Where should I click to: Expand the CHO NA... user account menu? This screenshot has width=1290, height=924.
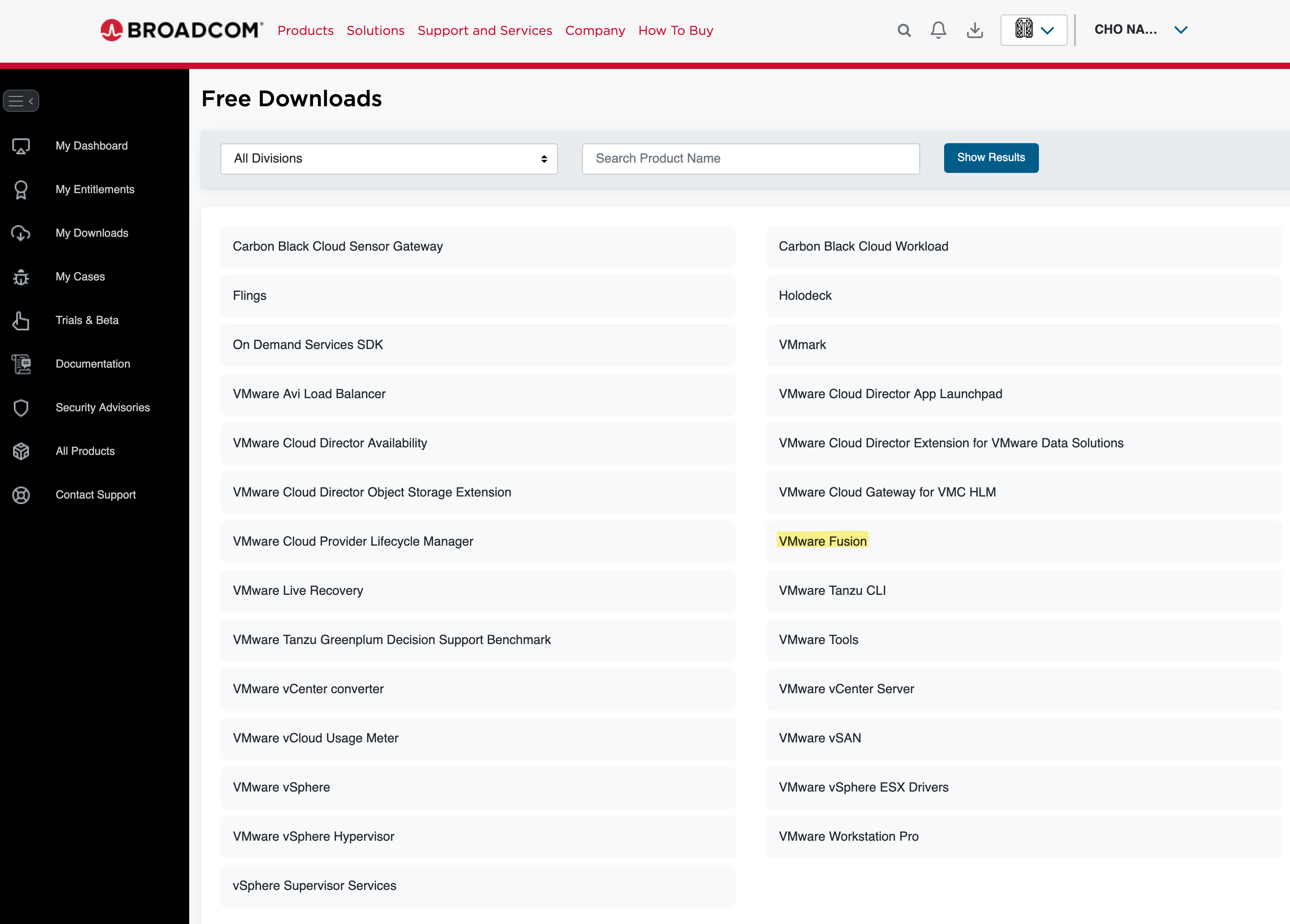1141,30
